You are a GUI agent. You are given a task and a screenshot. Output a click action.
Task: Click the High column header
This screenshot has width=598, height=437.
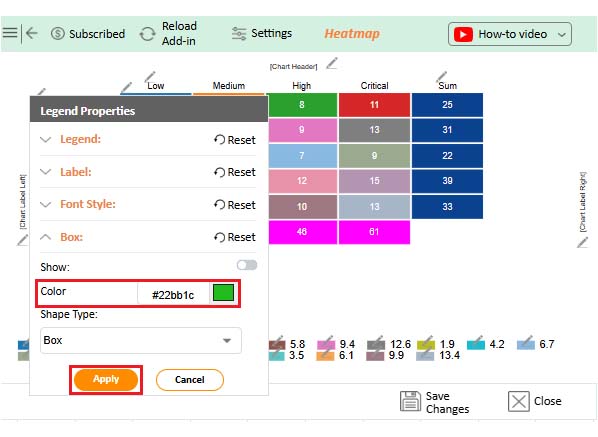tap(302, 86)
